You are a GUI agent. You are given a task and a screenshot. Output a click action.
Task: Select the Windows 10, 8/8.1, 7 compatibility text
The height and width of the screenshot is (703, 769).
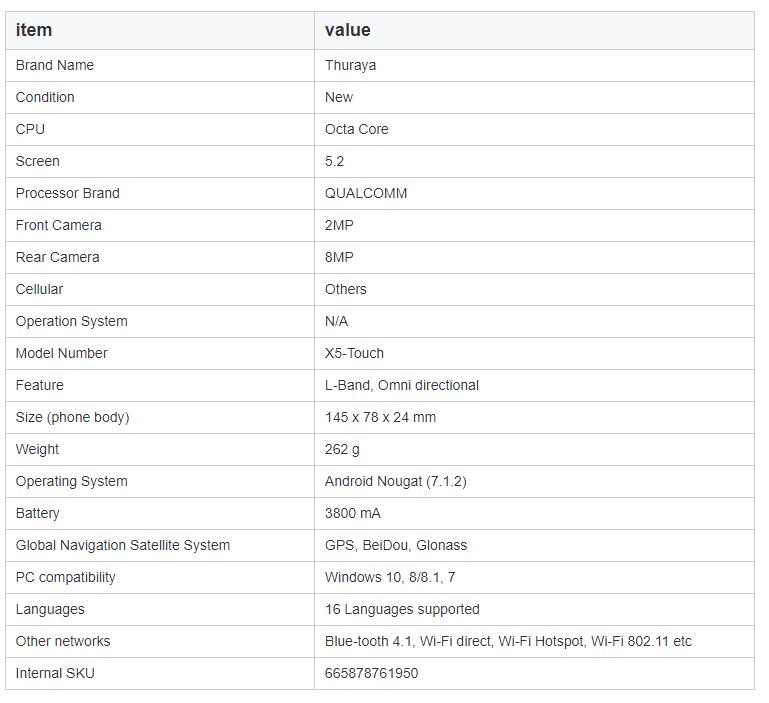point(390,577)
